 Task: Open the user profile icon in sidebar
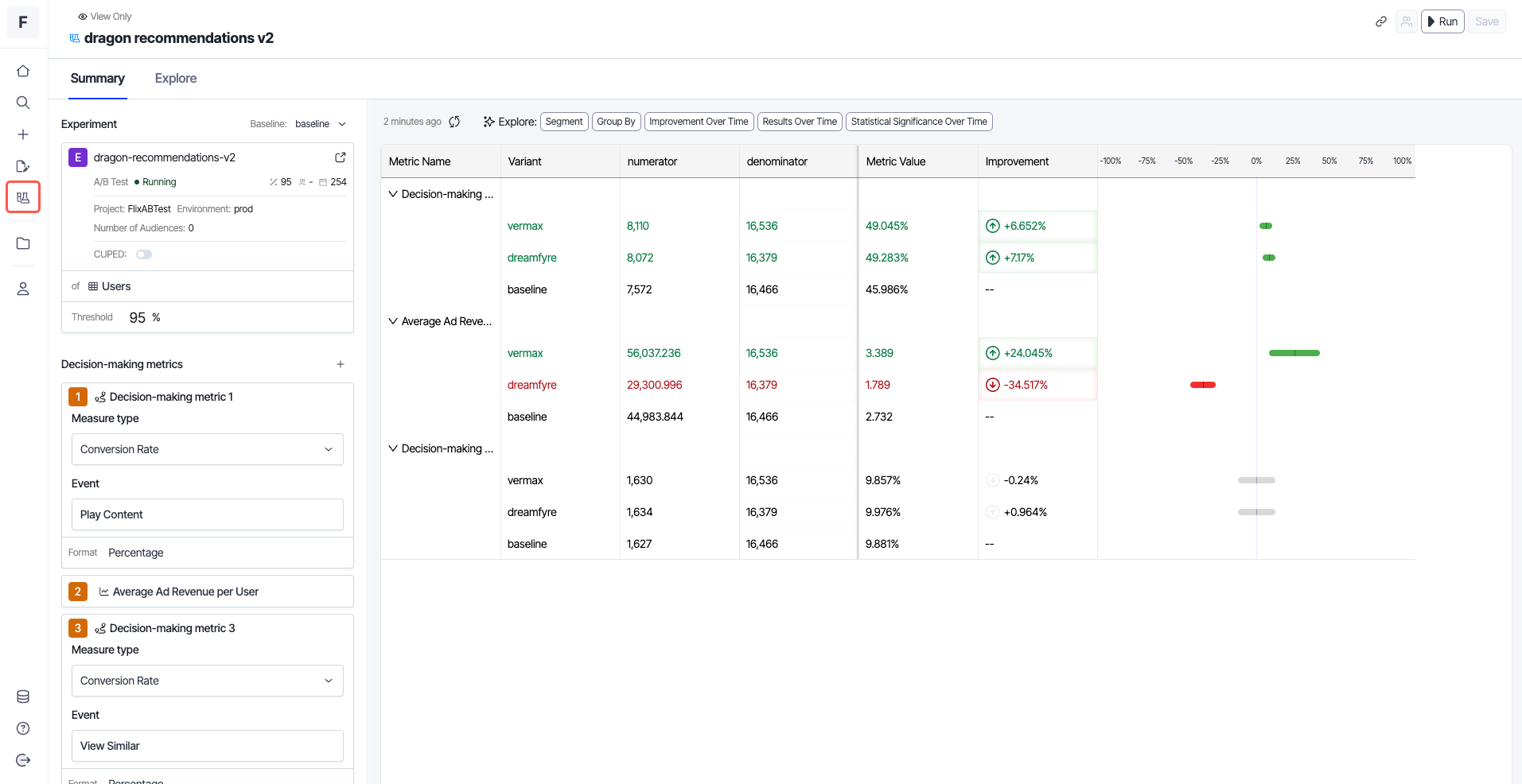23,289
